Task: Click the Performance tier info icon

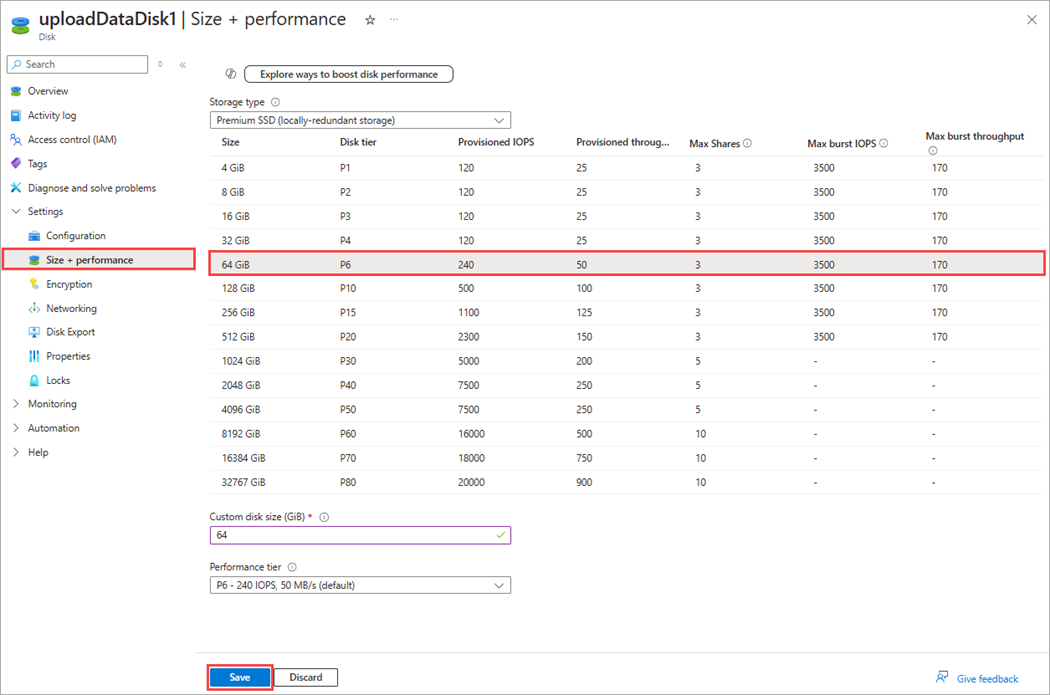Action: (292, 567)
